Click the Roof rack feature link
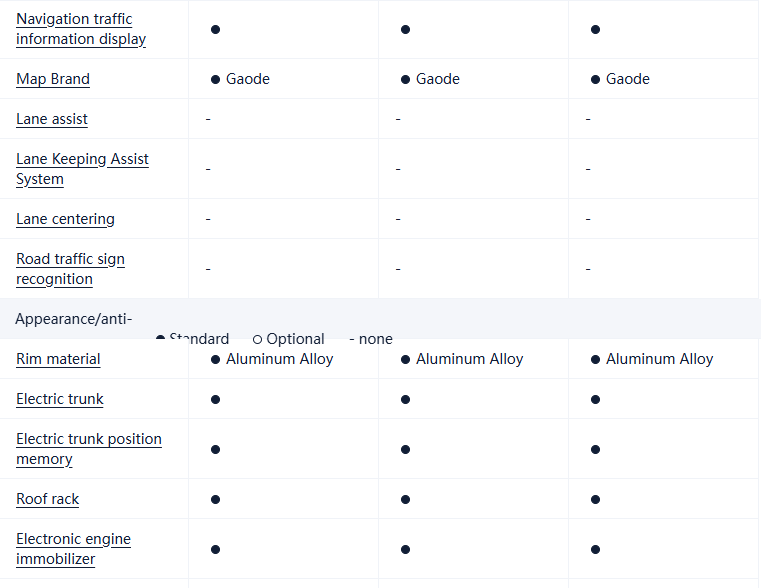This screenshot has width=768, height=588. coord(47,499)
